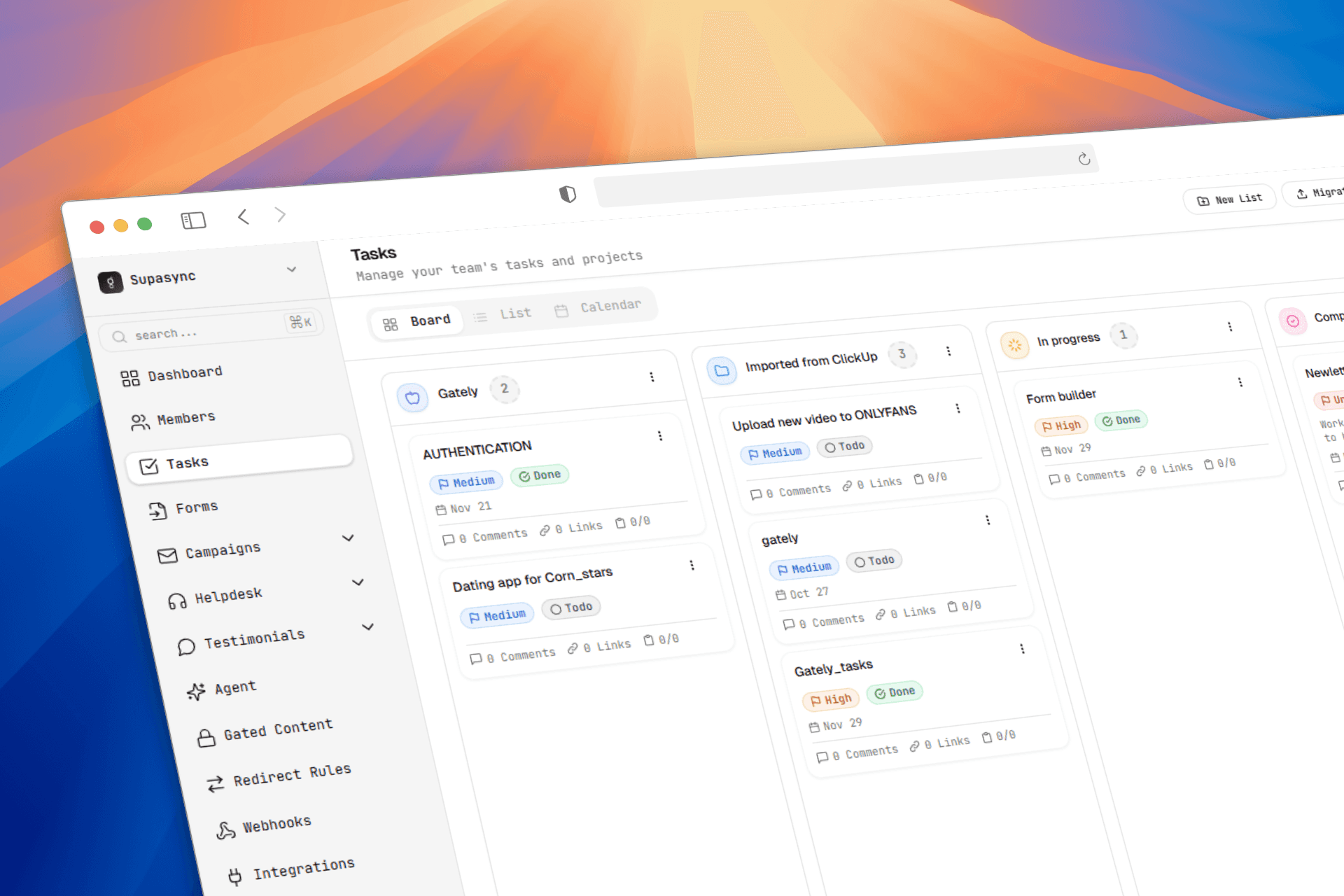Expand the Campaigns sidebar section
The width and height of the screenshot is (1344, 896).
tap(348, 538)
